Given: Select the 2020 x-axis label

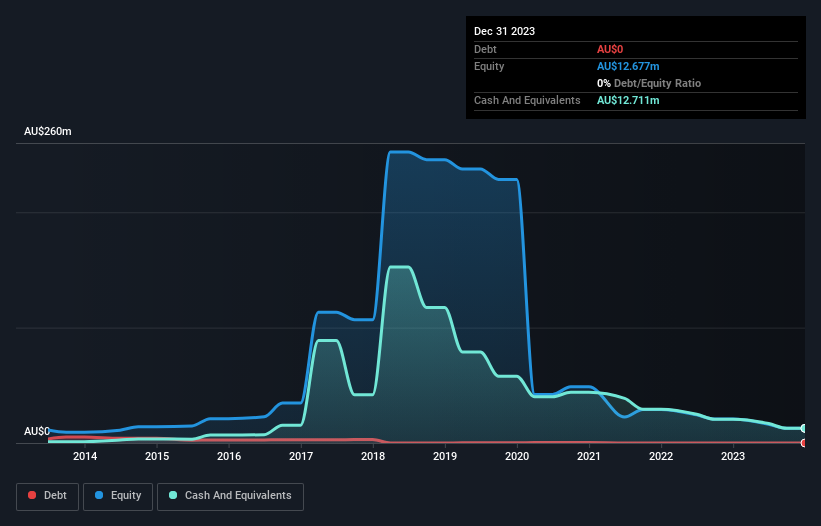Looking at the screenshot, I should point(517,456).
